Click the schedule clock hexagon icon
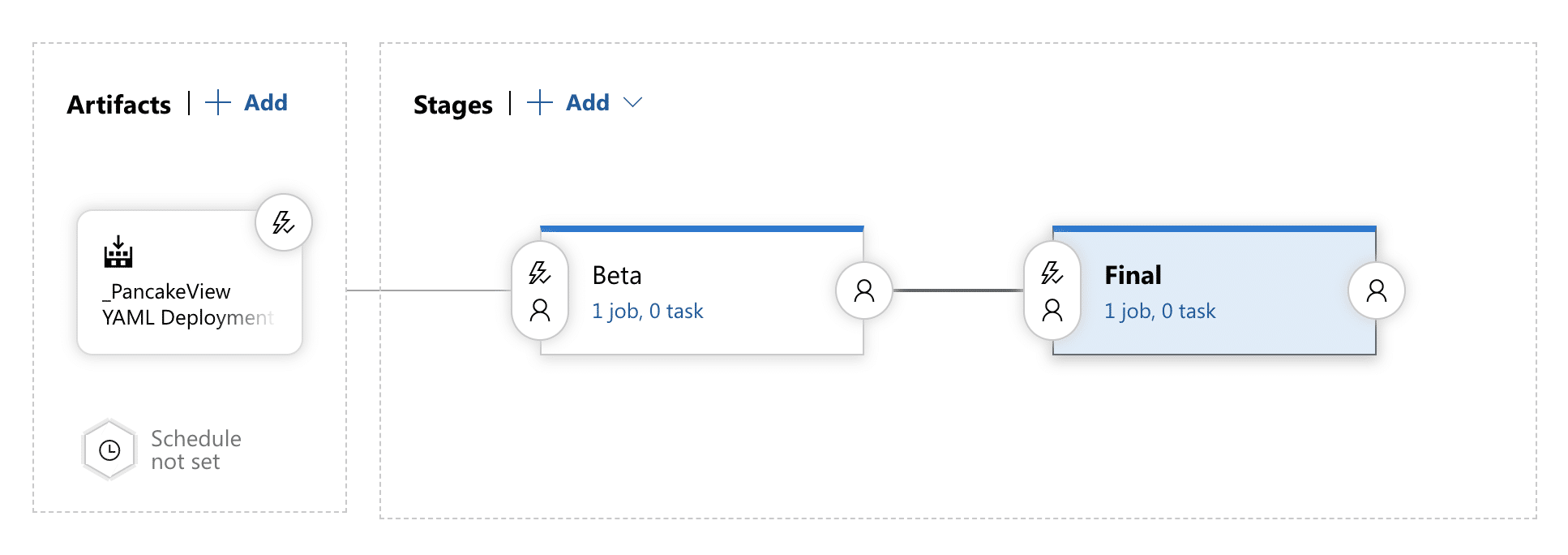Screen dimensions: 1568x555 (x=109, y=450)
